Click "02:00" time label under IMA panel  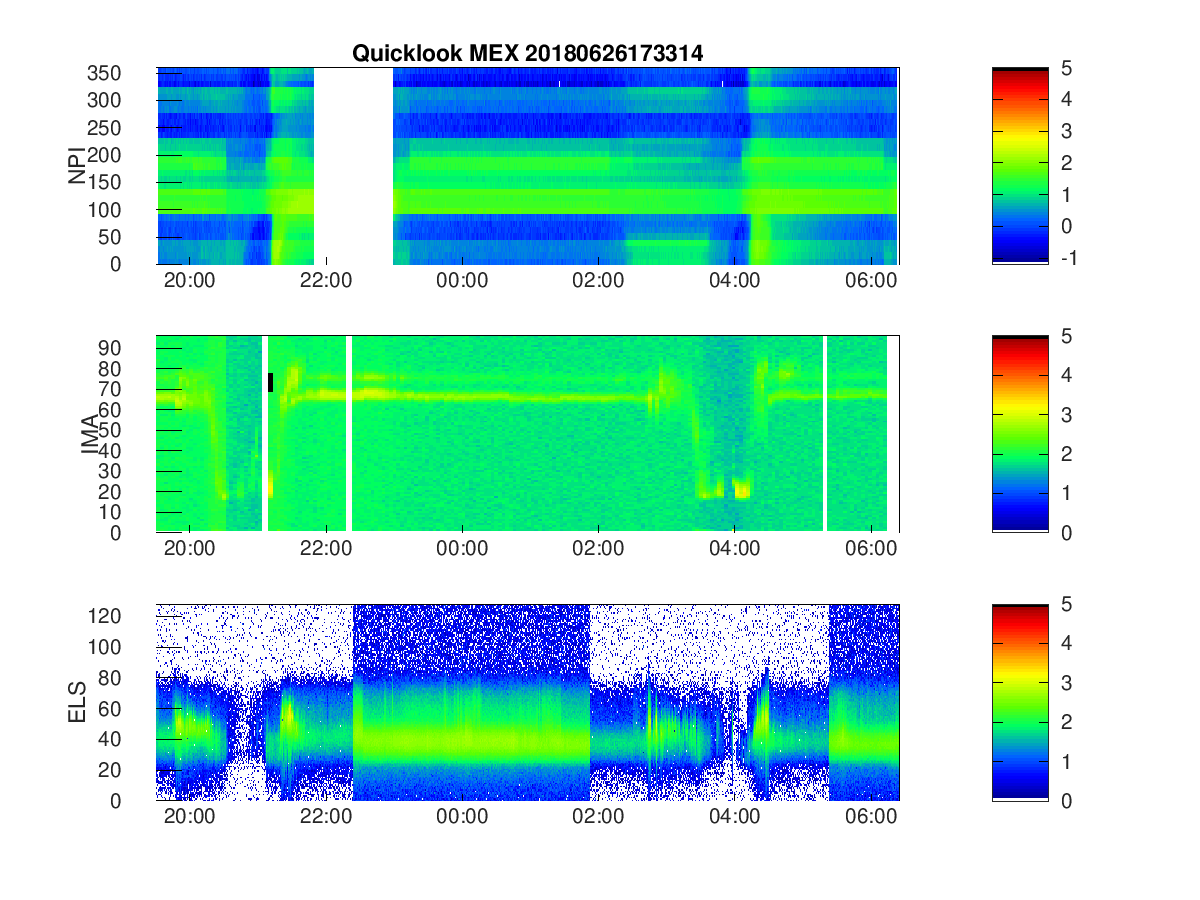[x=598, y=549]
